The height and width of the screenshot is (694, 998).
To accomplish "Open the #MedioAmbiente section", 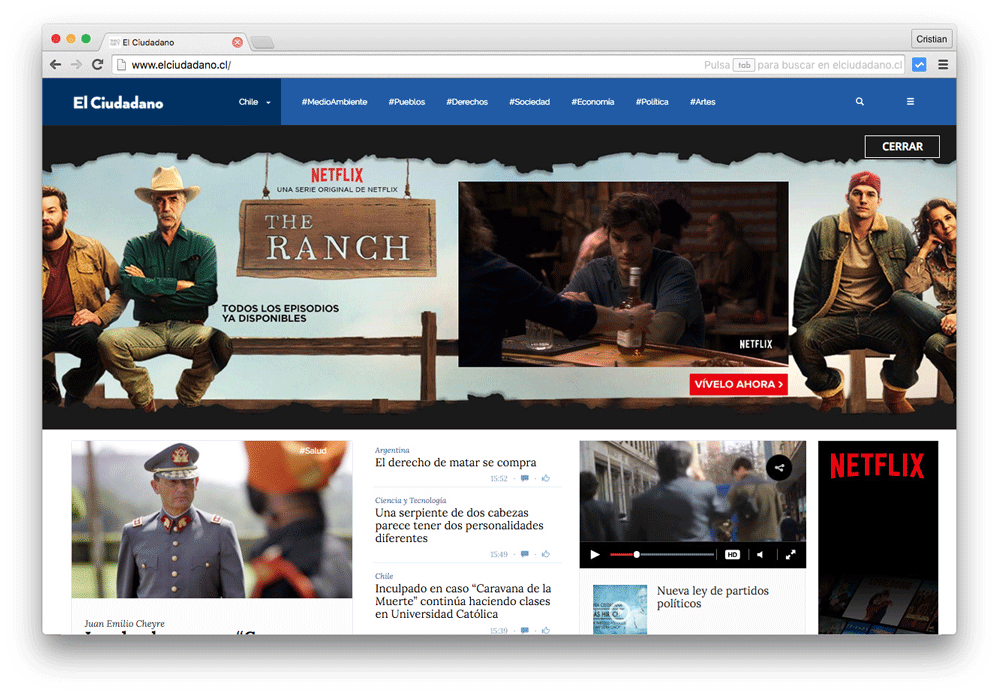I will (x=334, y=102).
